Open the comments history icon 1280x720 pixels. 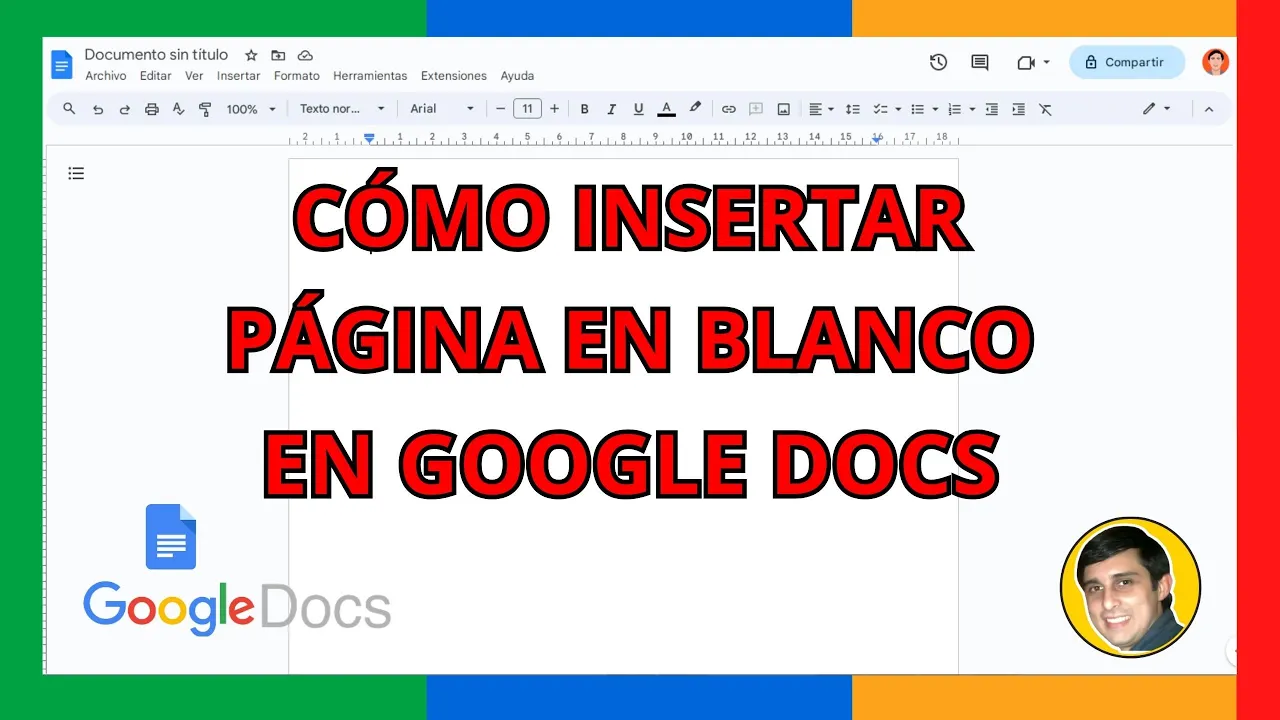980,62
